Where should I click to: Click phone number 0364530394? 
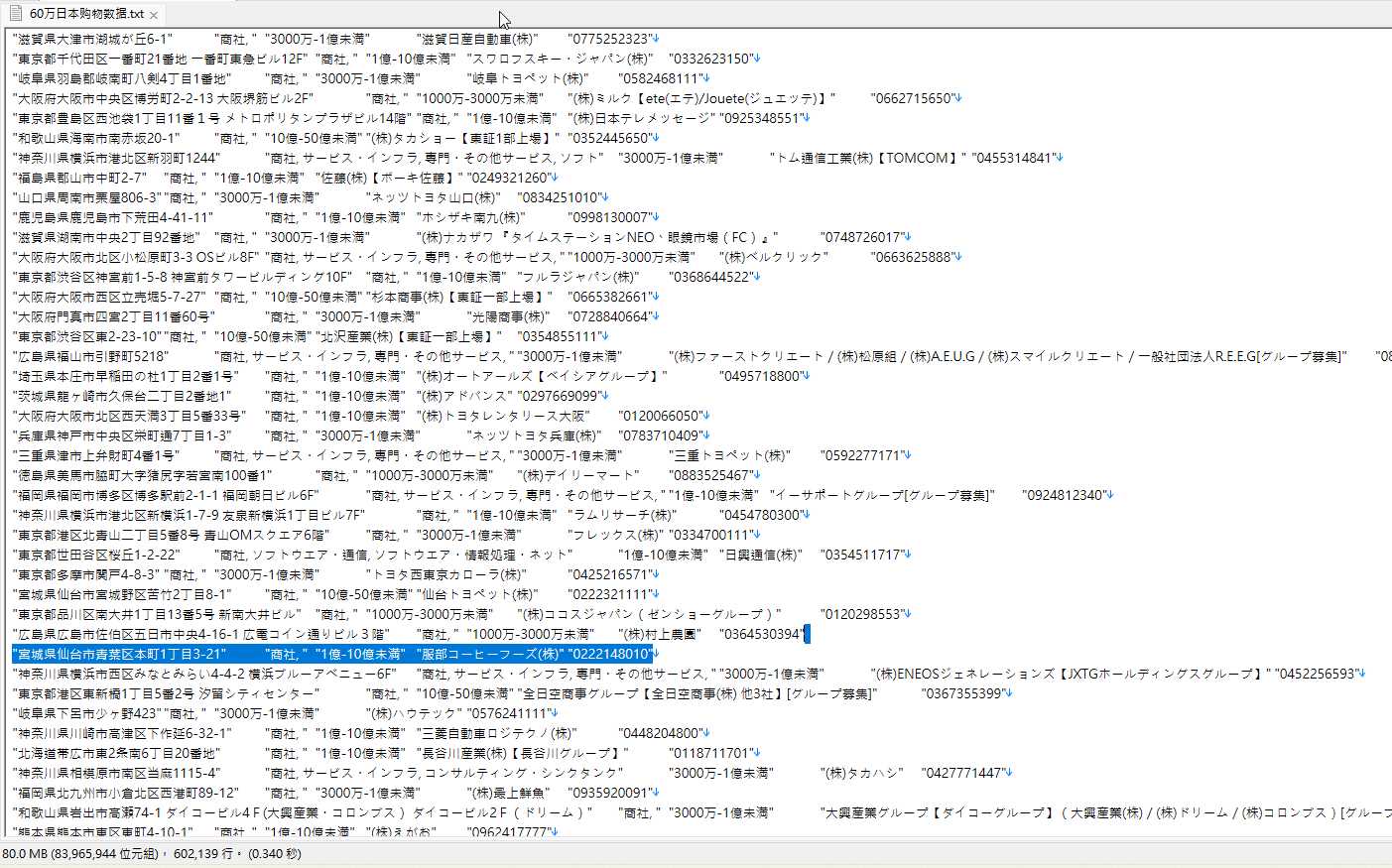point(761,634)
